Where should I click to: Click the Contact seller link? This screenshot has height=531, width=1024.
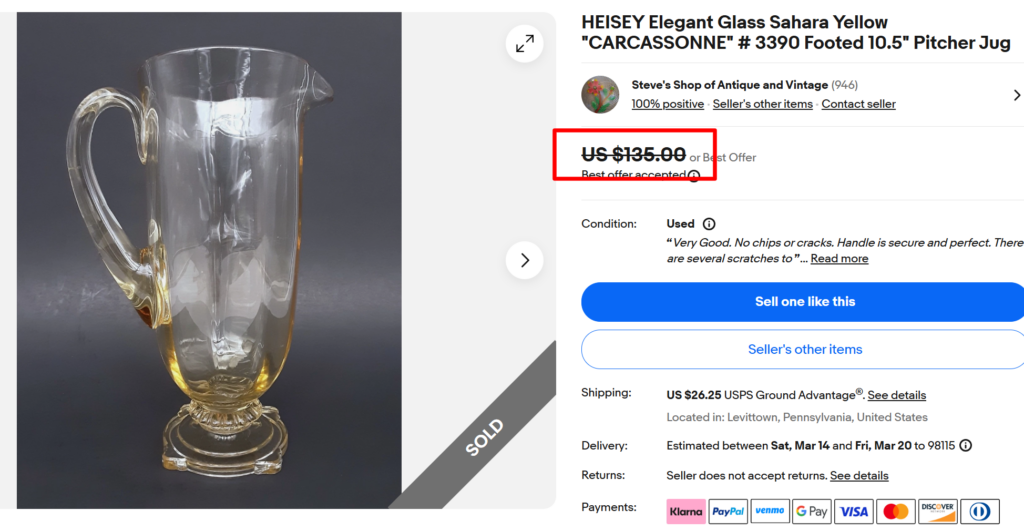[858, 104]
